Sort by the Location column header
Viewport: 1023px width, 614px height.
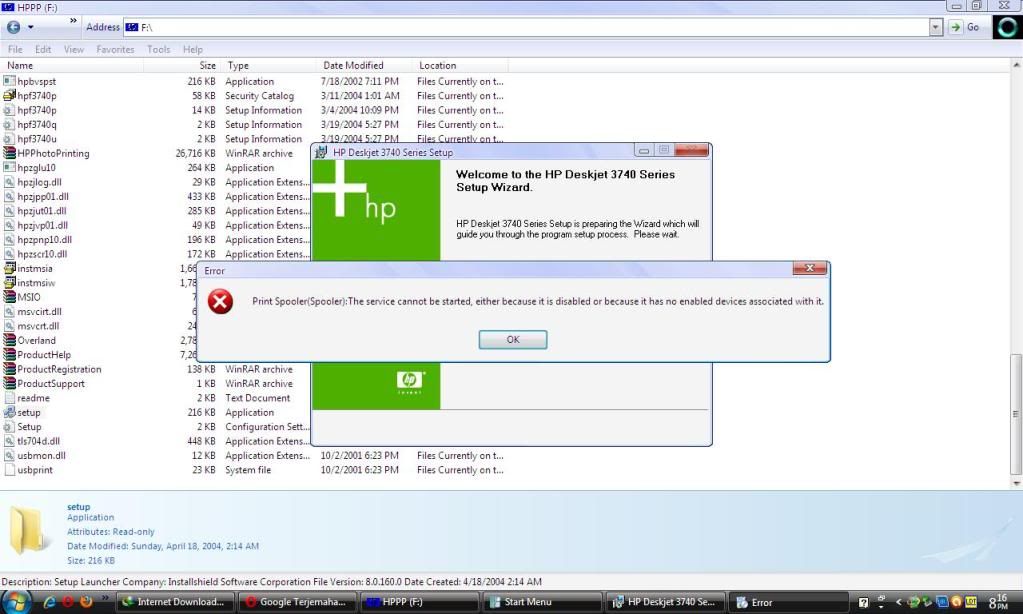[x=460, y=65]
